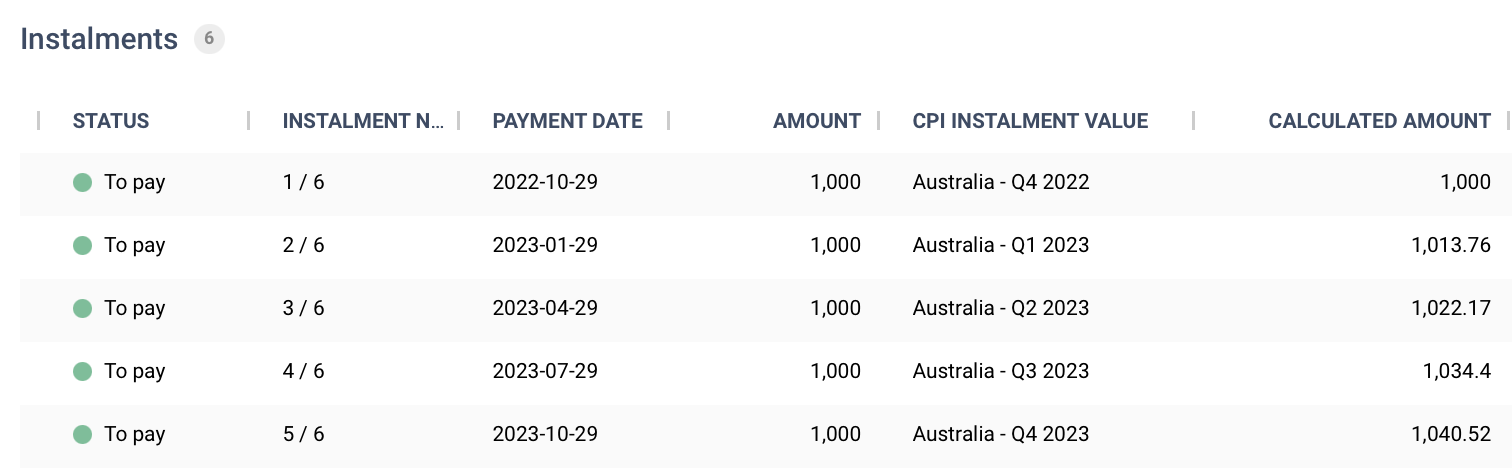Sort by the CALCULATED AMOUNT column header

point(1379,121)
